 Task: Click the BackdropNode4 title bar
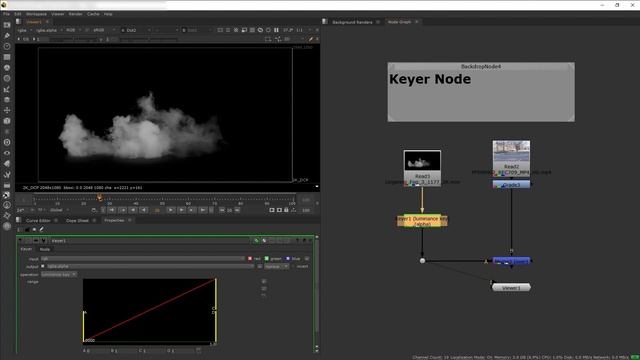(x=481, y=67)
